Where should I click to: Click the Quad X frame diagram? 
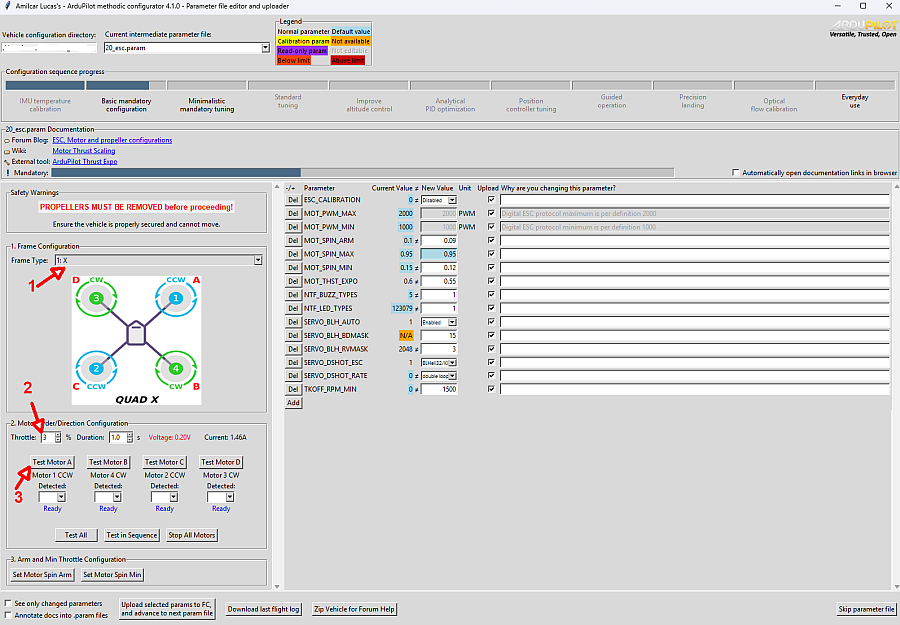click(136, 340)
